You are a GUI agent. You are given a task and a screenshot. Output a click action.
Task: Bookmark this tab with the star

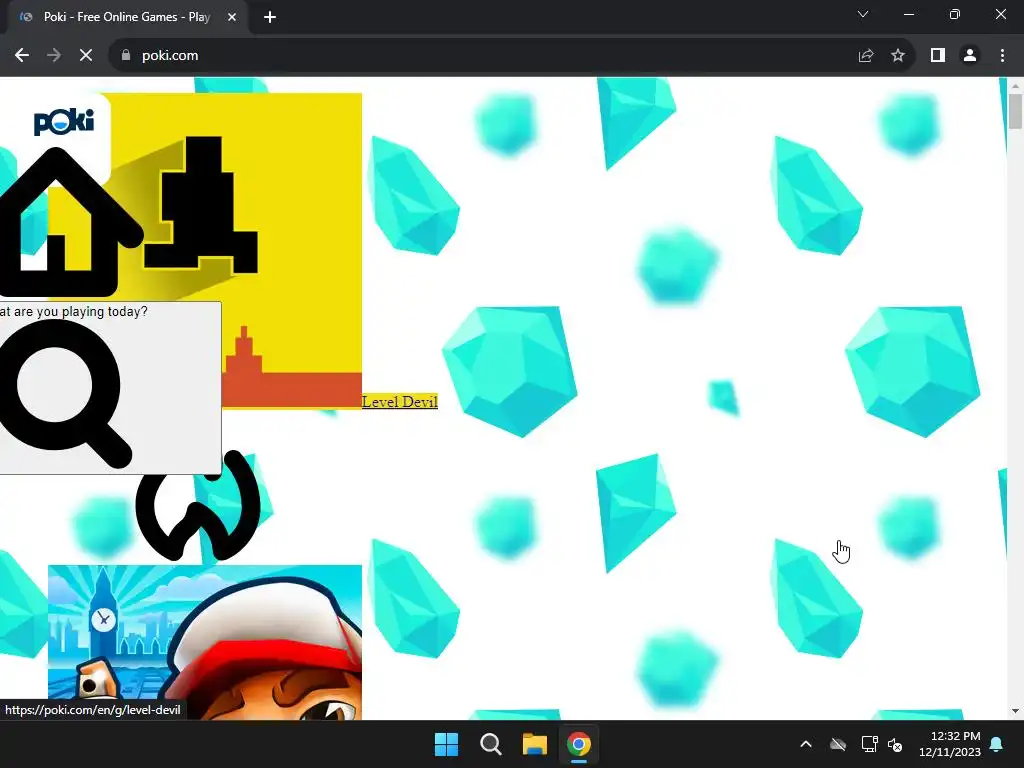point(898,56)
